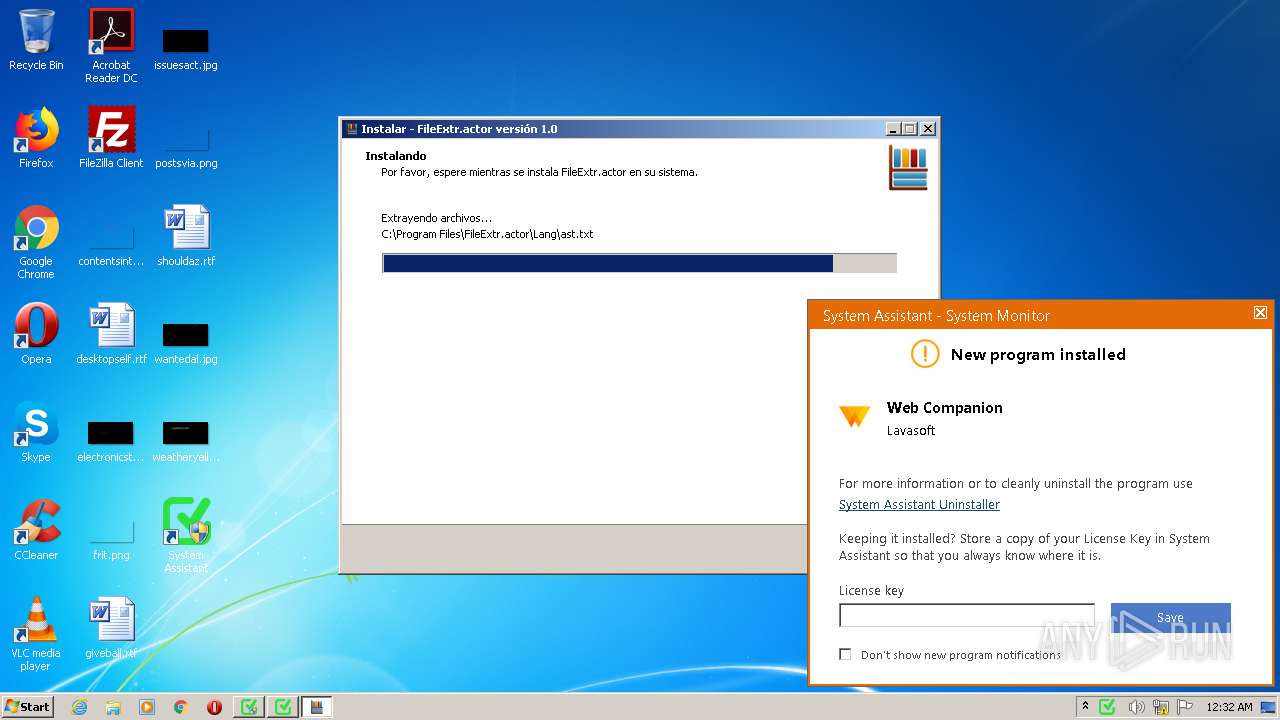Open Opera from the taskbar
The height and width of the screenshot is (720, 1280).
(x=214, y=707)
